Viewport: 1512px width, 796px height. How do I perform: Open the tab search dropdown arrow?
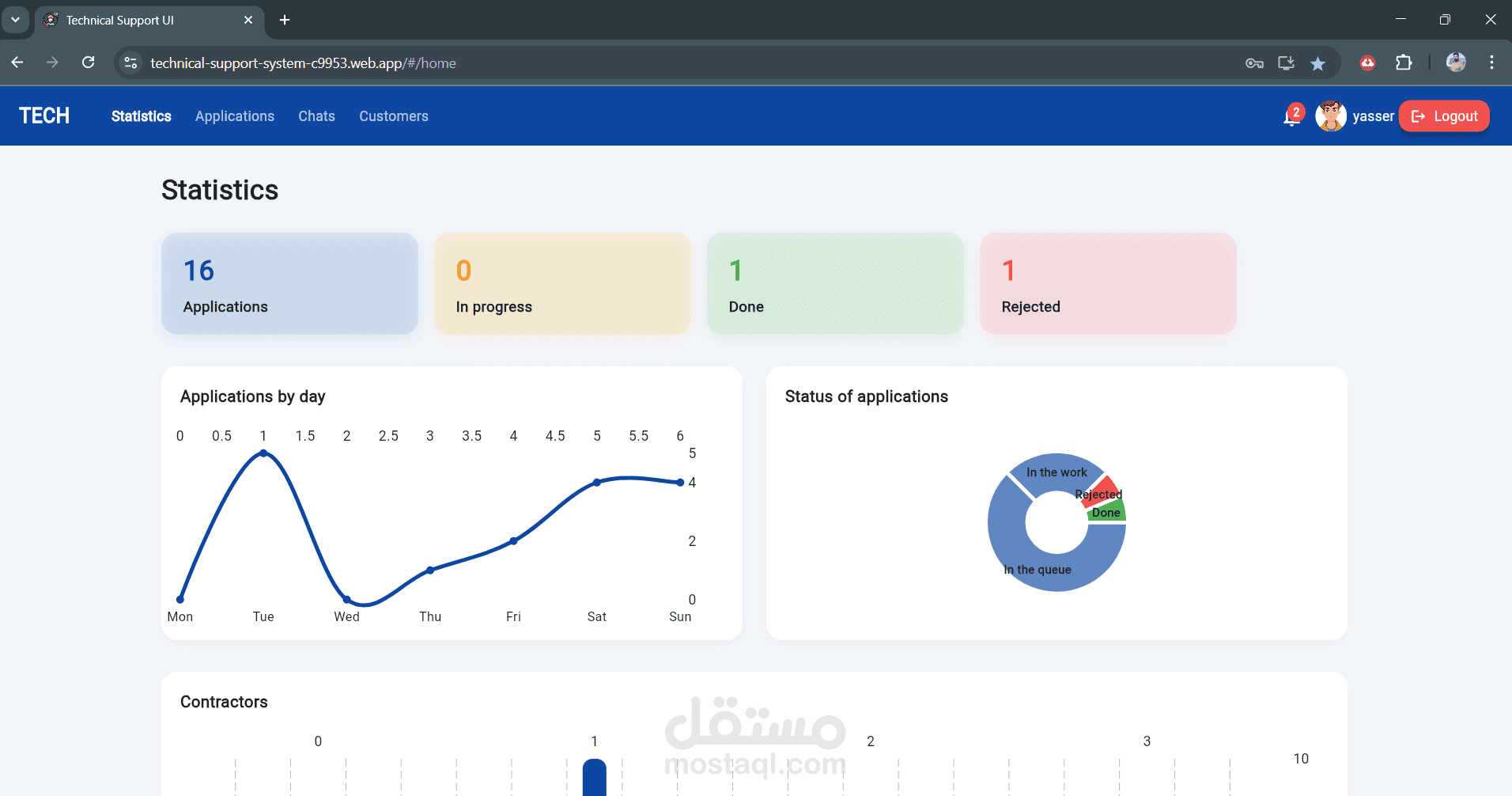point(15,20)
